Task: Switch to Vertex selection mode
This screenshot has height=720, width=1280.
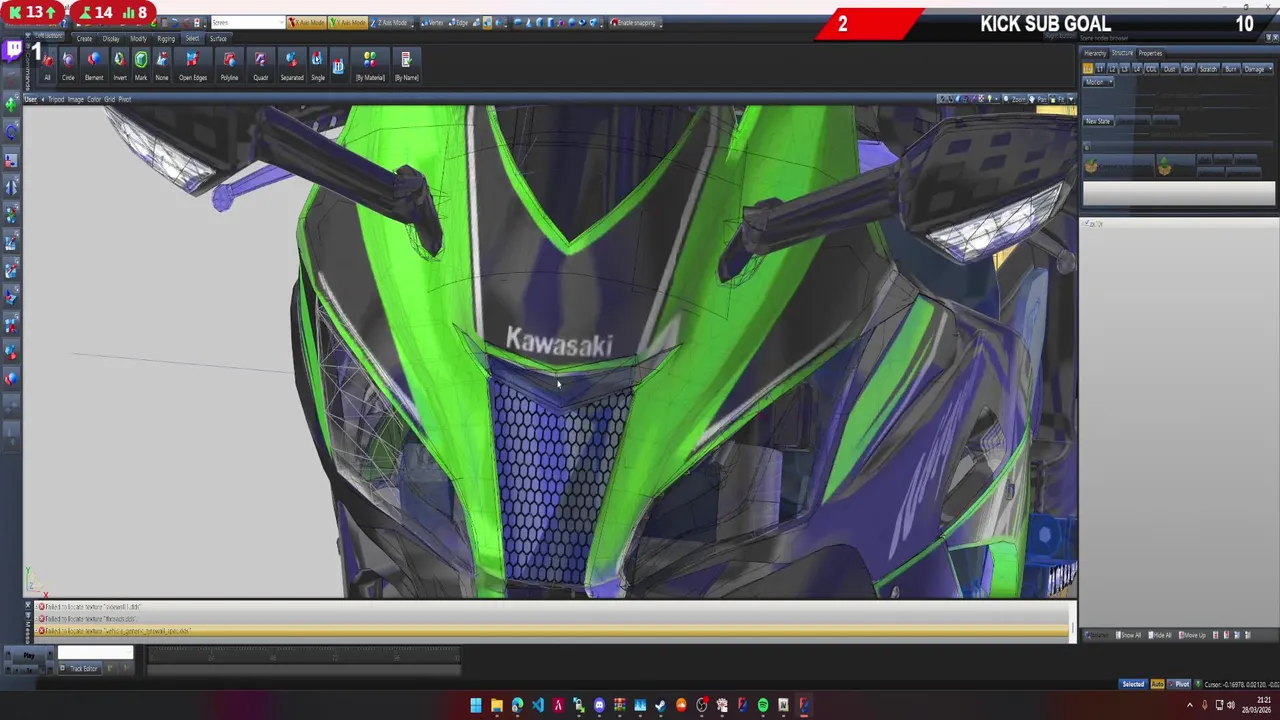Action: [x=432, y=22]
